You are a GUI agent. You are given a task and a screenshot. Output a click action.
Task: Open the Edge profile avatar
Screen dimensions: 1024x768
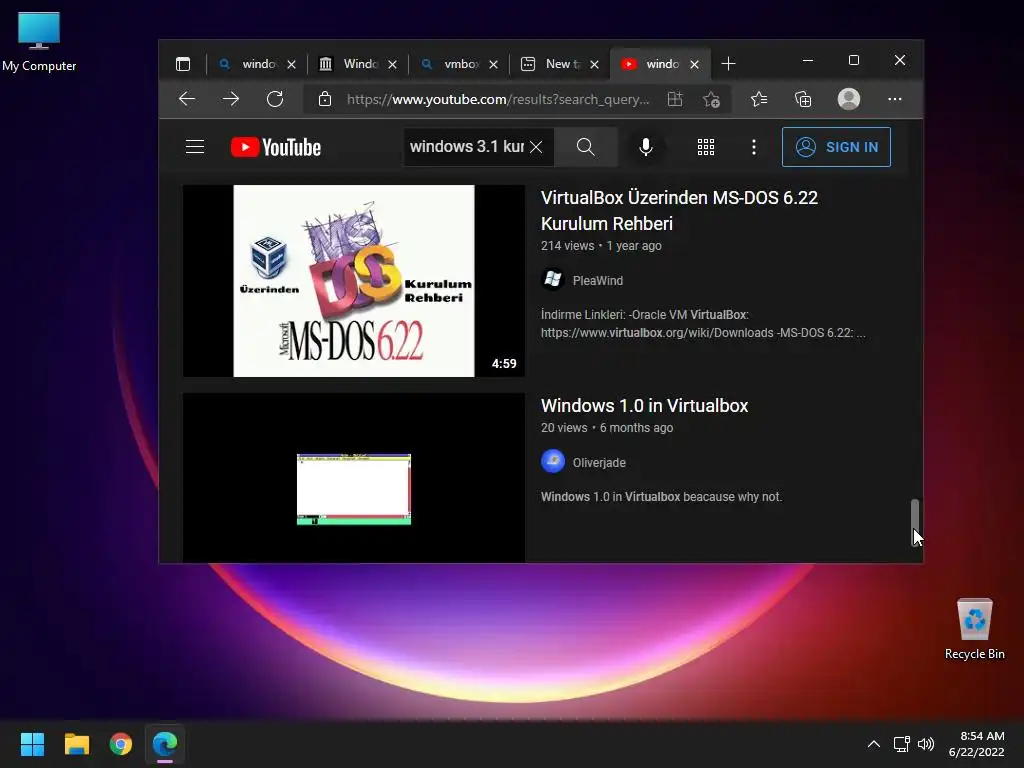click(848, 99)
